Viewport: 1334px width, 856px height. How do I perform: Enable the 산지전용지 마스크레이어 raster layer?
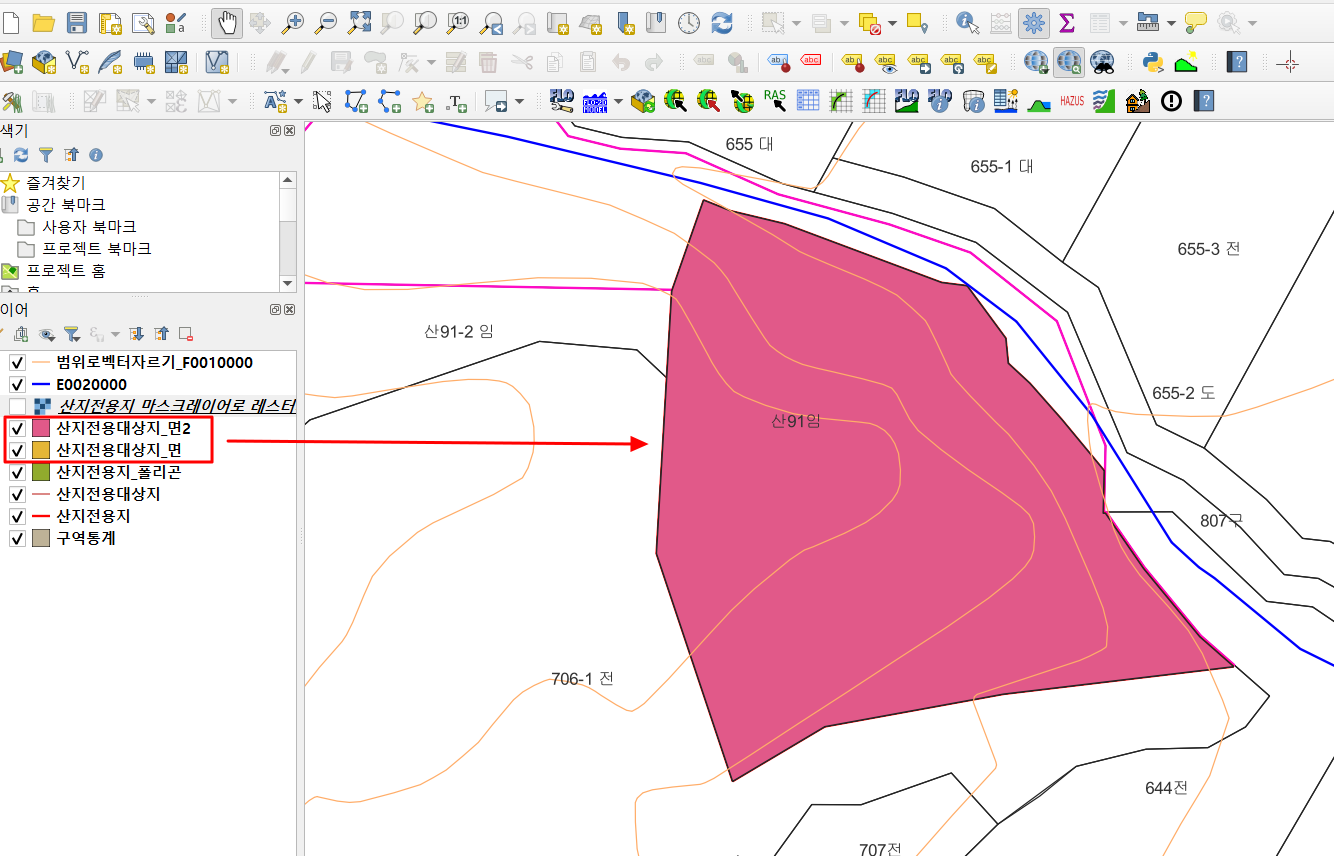[x=17, y=406]
